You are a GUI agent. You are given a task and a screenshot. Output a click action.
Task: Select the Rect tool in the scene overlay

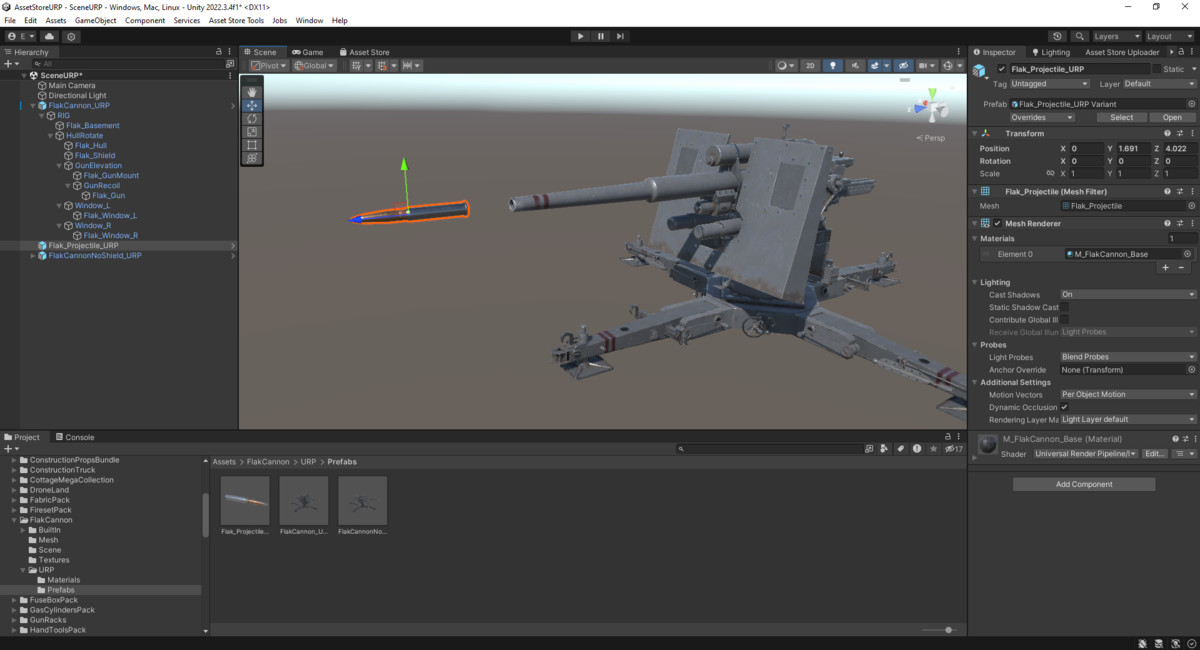[252, 145]
